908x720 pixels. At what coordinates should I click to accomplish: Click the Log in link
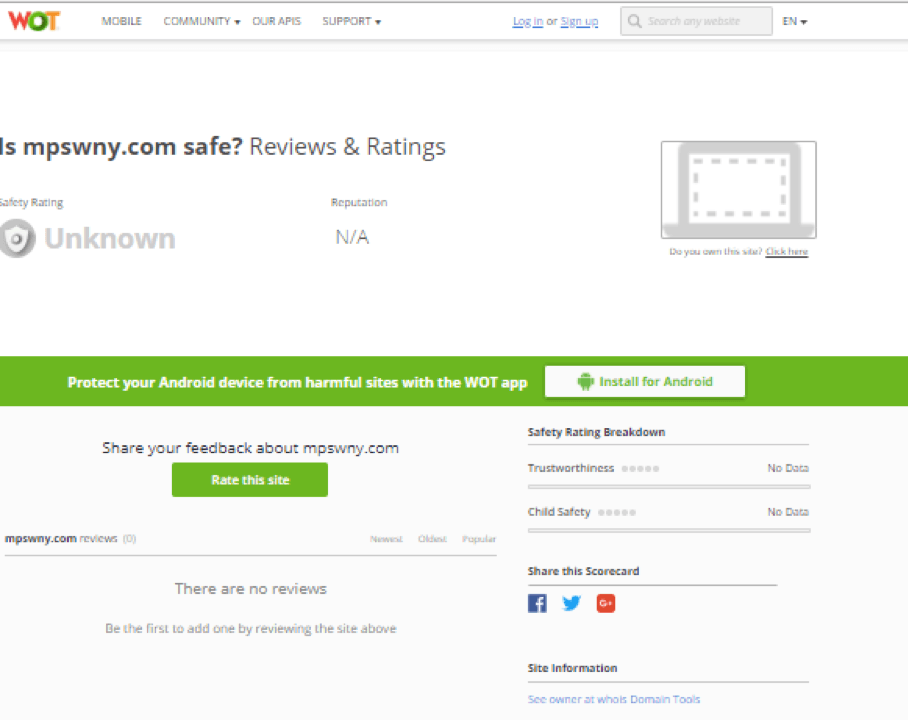tap(528, 21)
